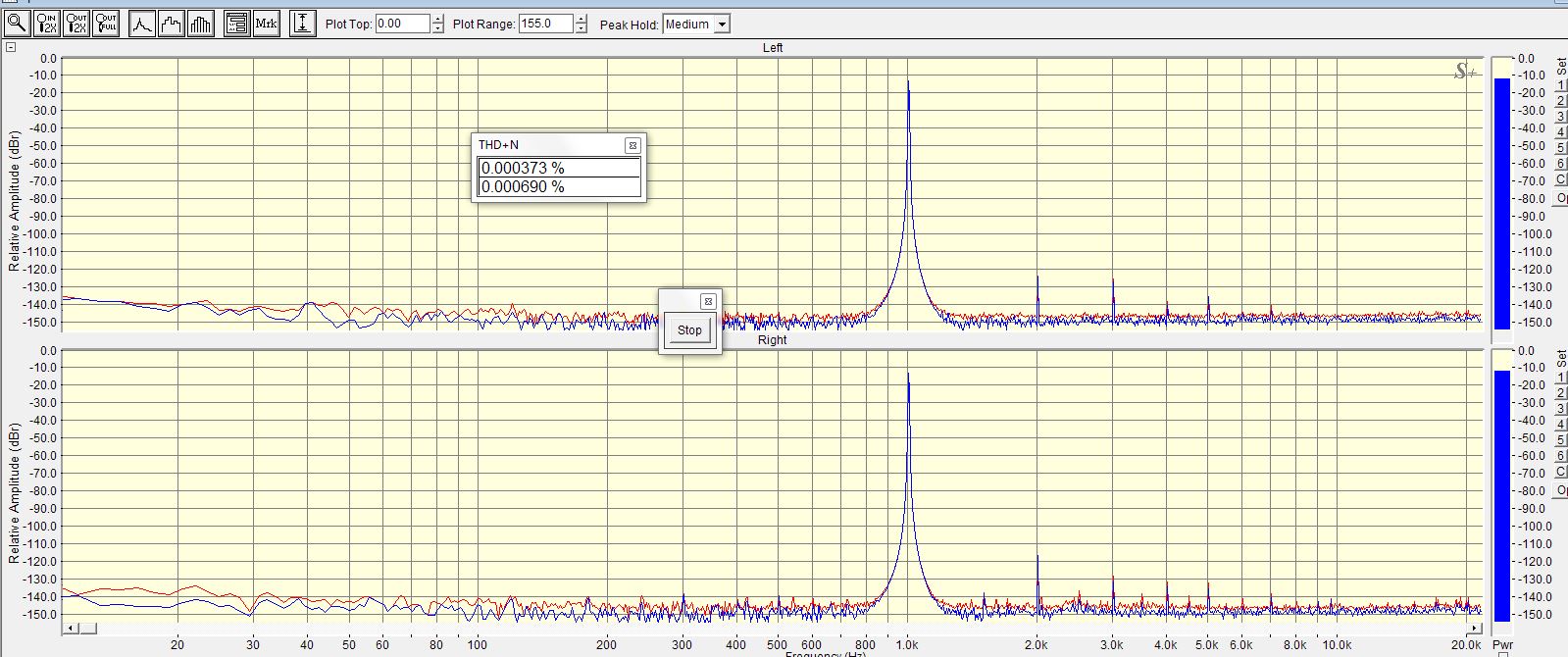Collapse the Left plot with minus box
The height and width of the screenshot is (657, 1568).
click(10, 47)
